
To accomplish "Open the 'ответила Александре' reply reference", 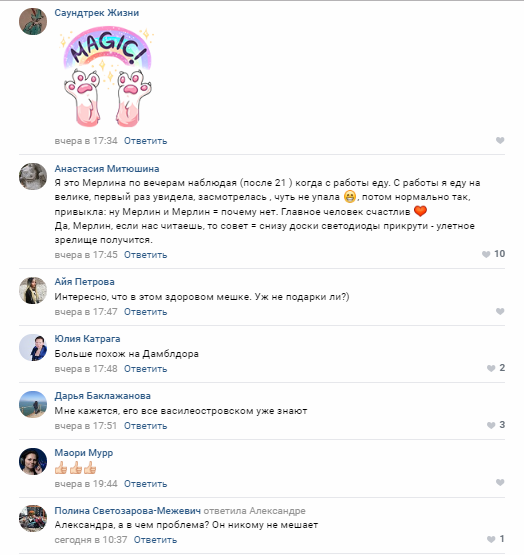I will pos(255,511).
